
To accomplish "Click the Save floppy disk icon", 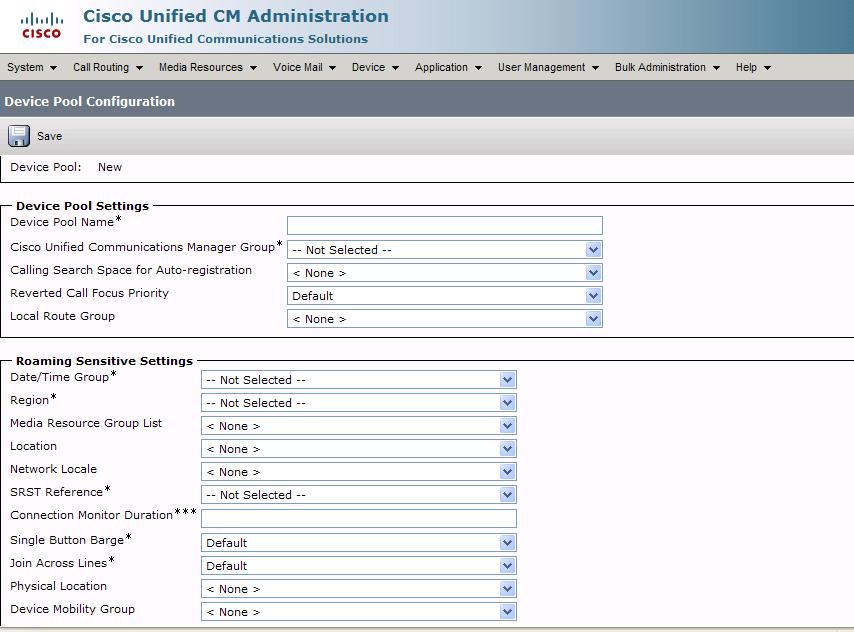I will tap(18, 135).
